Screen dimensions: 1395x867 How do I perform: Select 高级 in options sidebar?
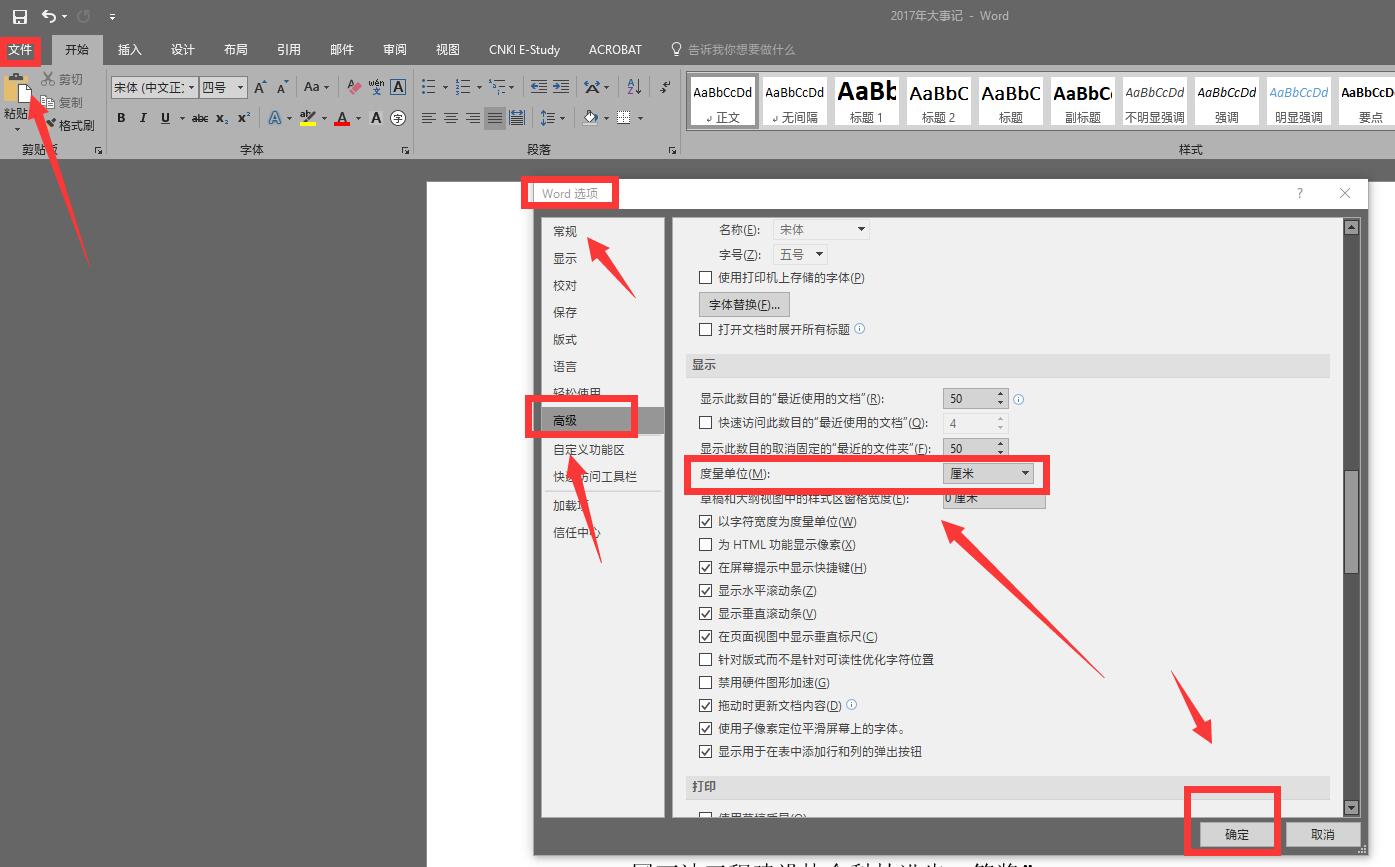[x=603, y=421]
